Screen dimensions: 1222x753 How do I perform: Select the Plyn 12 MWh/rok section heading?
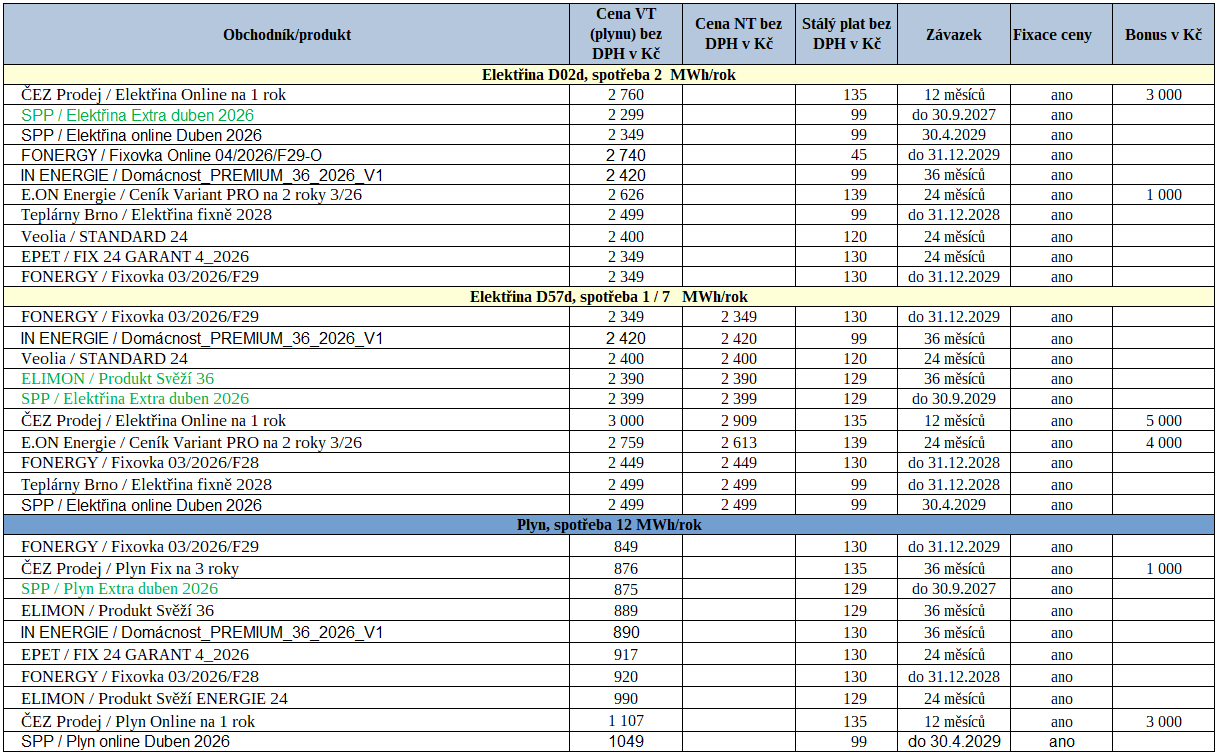tap(609, 525)
